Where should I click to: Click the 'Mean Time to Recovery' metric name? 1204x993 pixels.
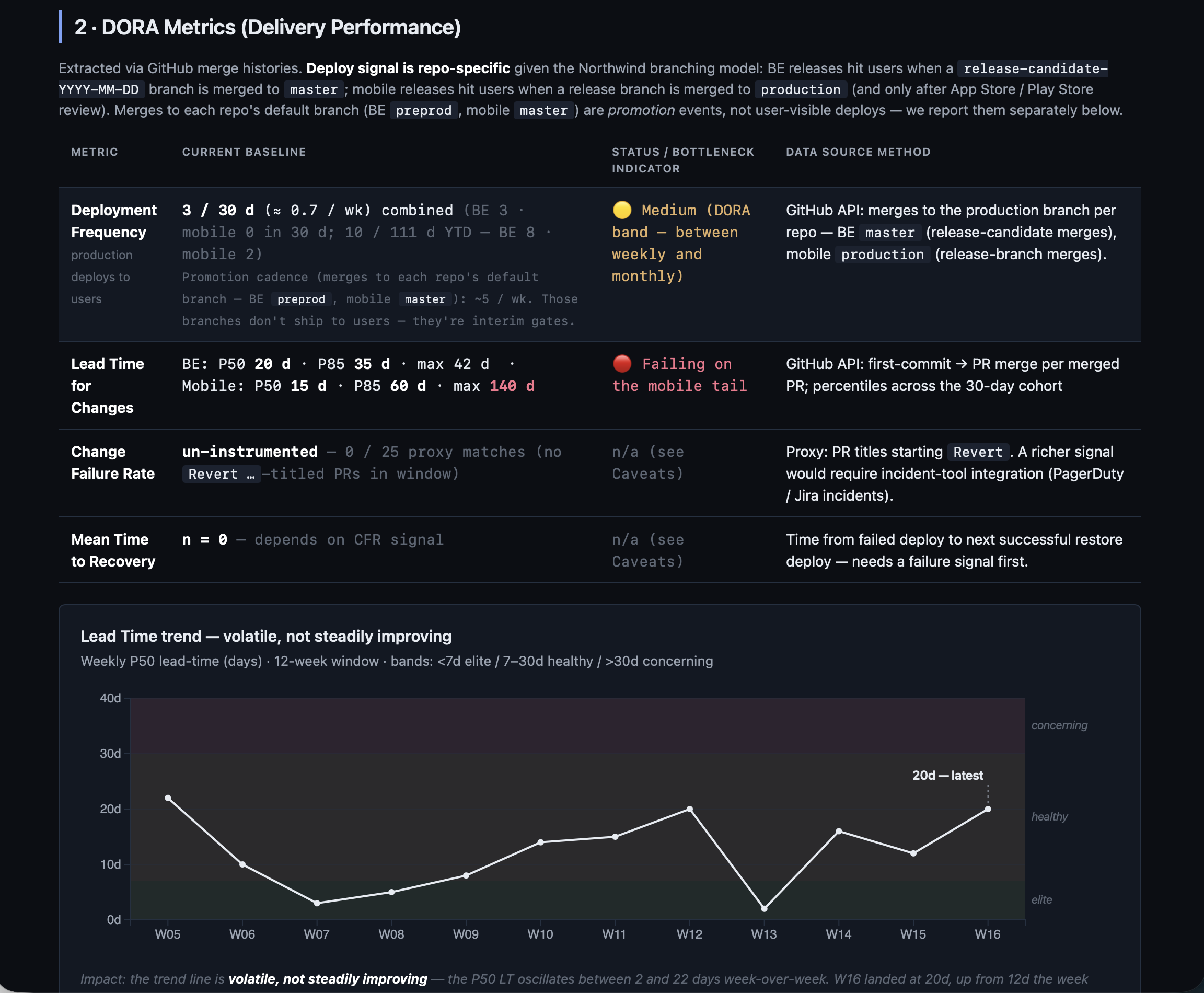[113, 550]
